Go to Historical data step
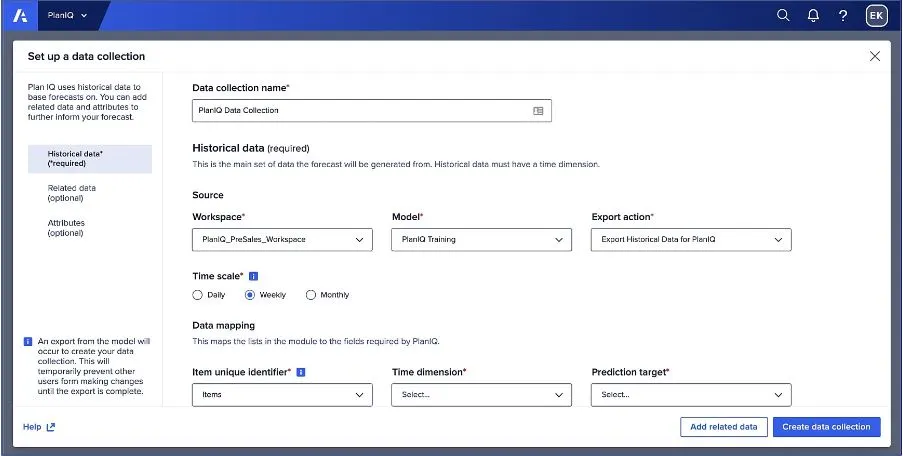 pos(90,159)
